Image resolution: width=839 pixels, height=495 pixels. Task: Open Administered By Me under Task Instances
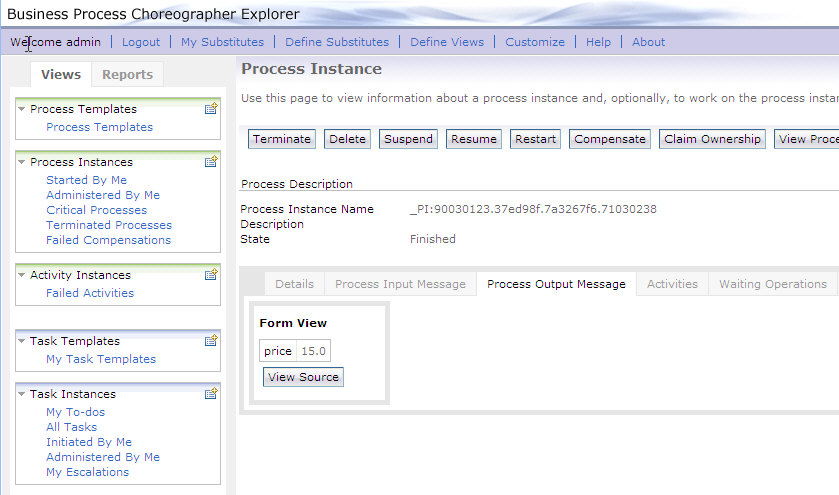coord(103,457)
